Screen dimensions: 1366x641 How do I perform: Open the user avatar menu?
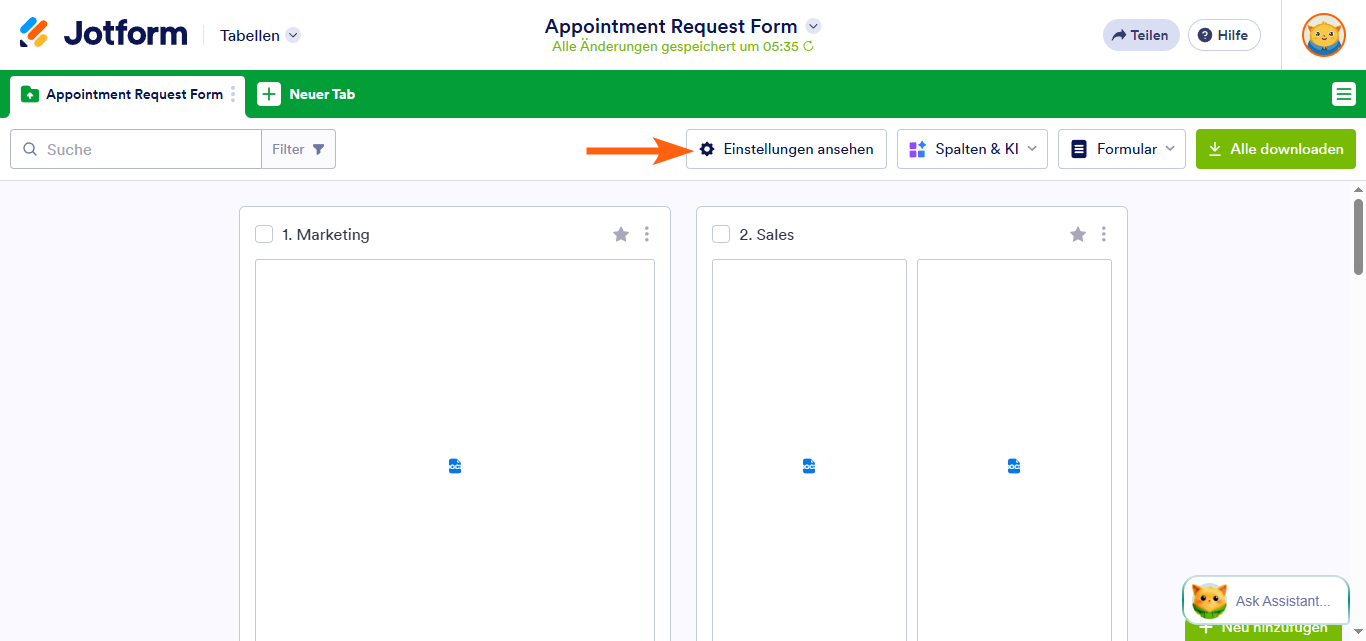[1323, 35]
